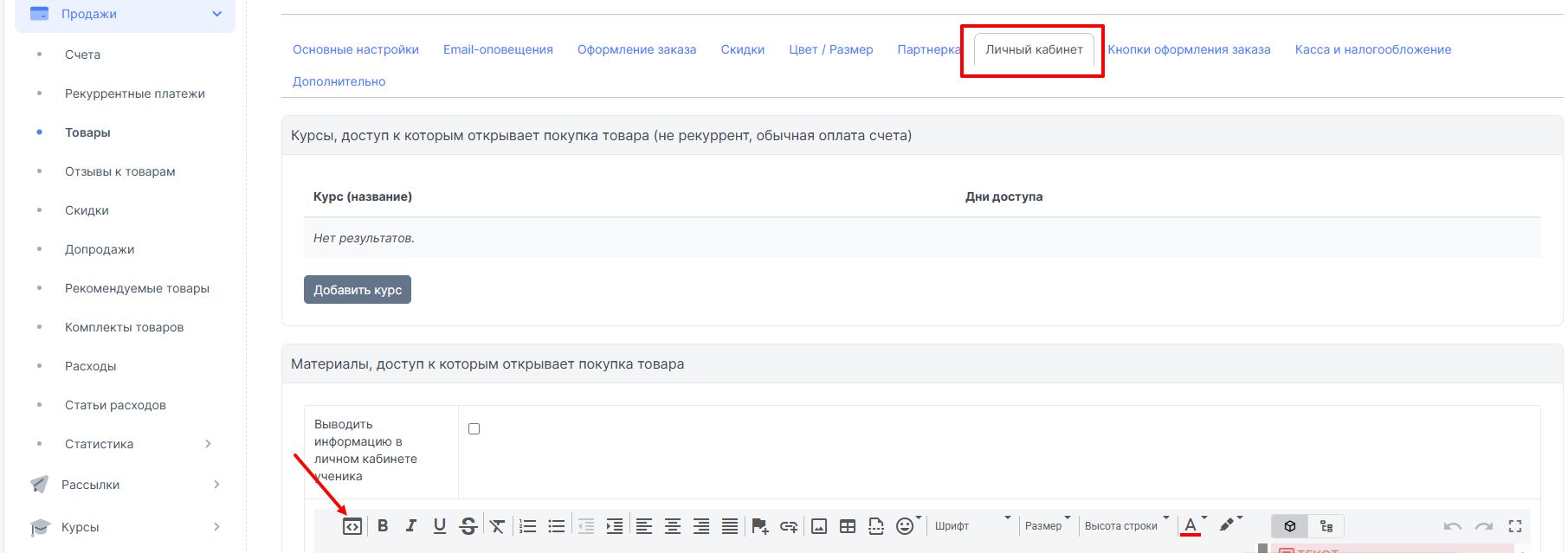This screenshot has width=1568, height=553.
Task: Go to Отзывы к товарам
Action: (120, 171)
